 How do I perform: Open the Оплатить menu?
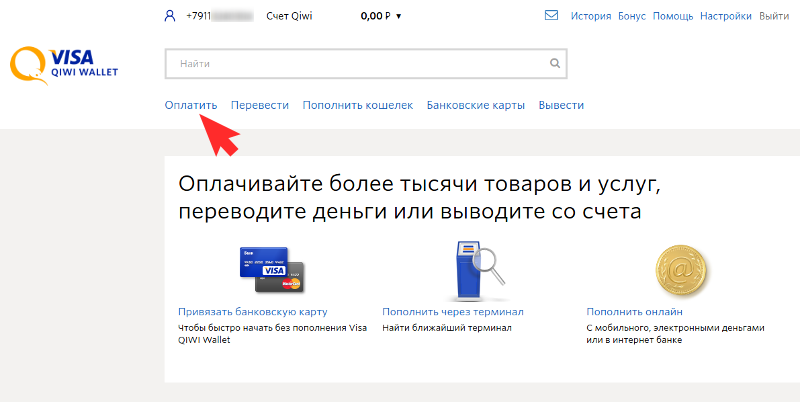coord(191,105)
